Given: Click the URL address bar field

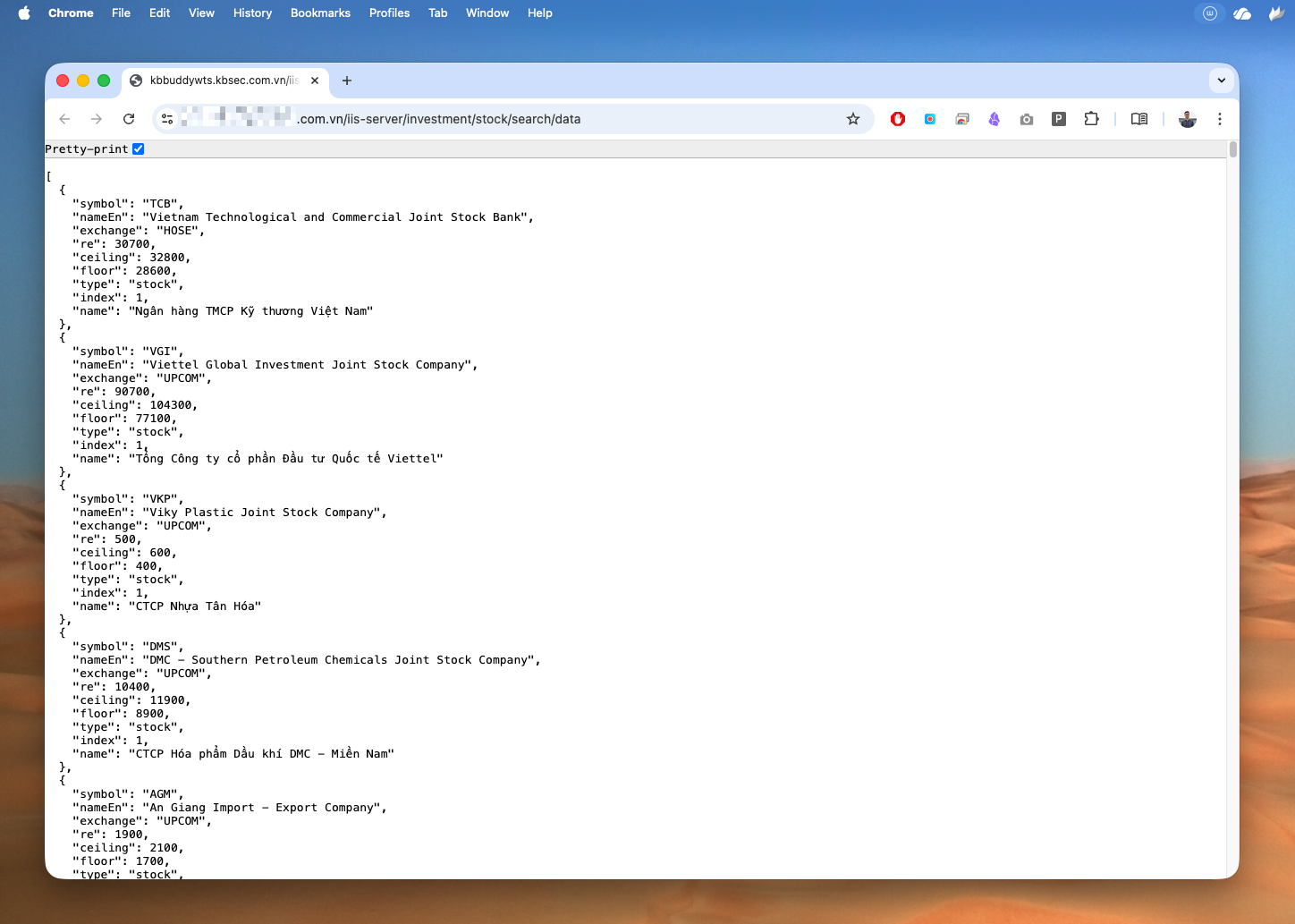Looking at the screenshot, I should pyautogui.click(x=537, y=119).
